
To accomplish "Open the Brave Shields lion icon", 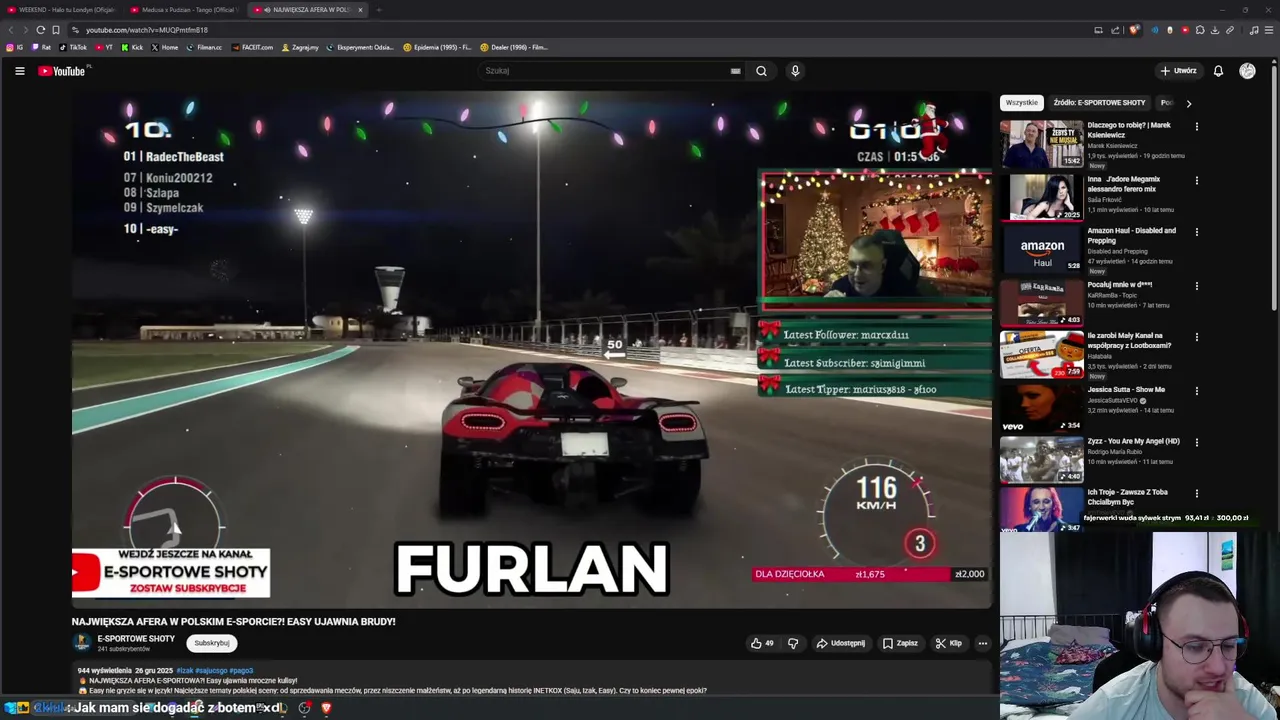I will click(x=1133, y=30).
